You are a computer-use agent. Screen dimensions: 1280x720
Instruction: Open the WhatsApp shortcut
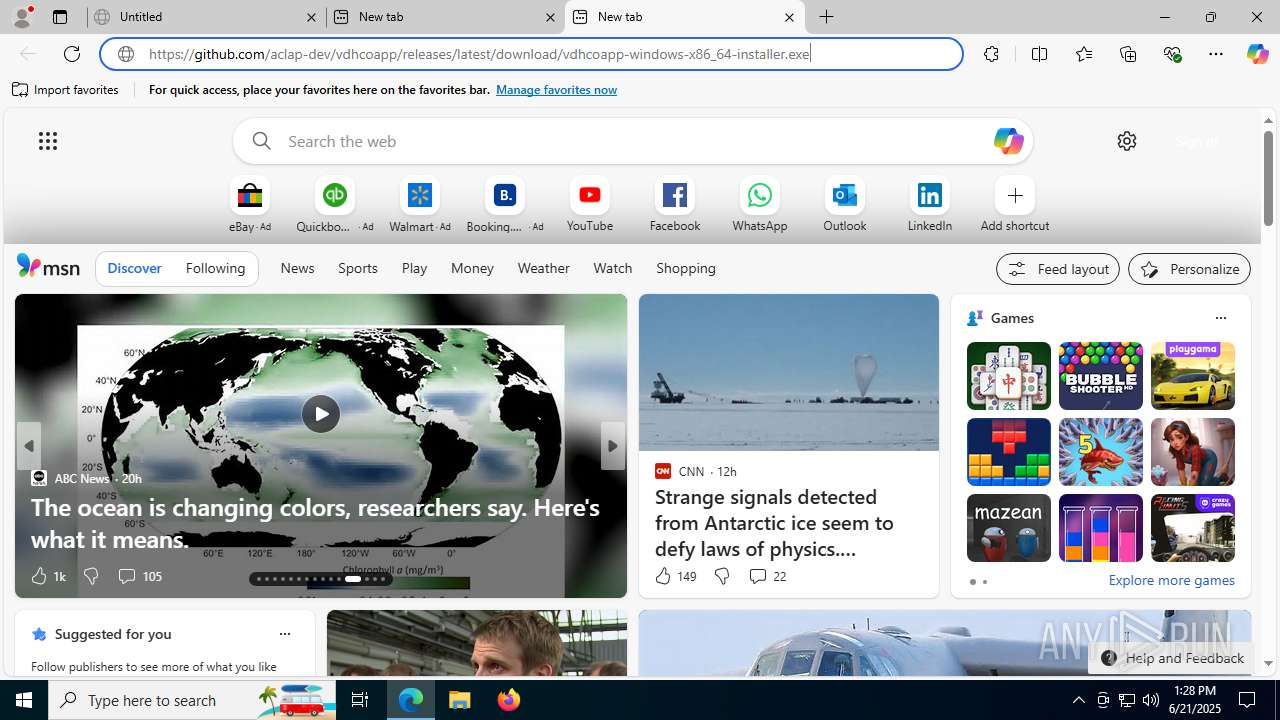[x=760, y=196]
